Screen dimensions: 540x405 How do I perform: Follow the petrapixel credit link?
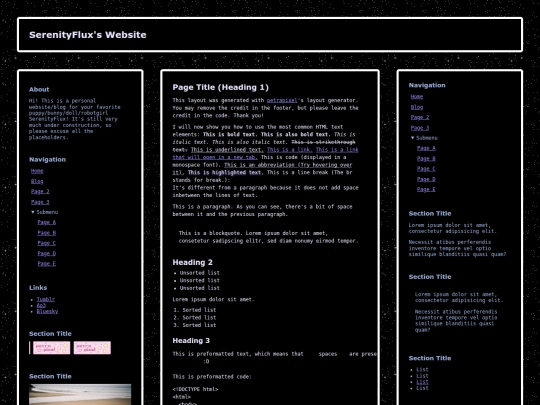tap(282, 100)
